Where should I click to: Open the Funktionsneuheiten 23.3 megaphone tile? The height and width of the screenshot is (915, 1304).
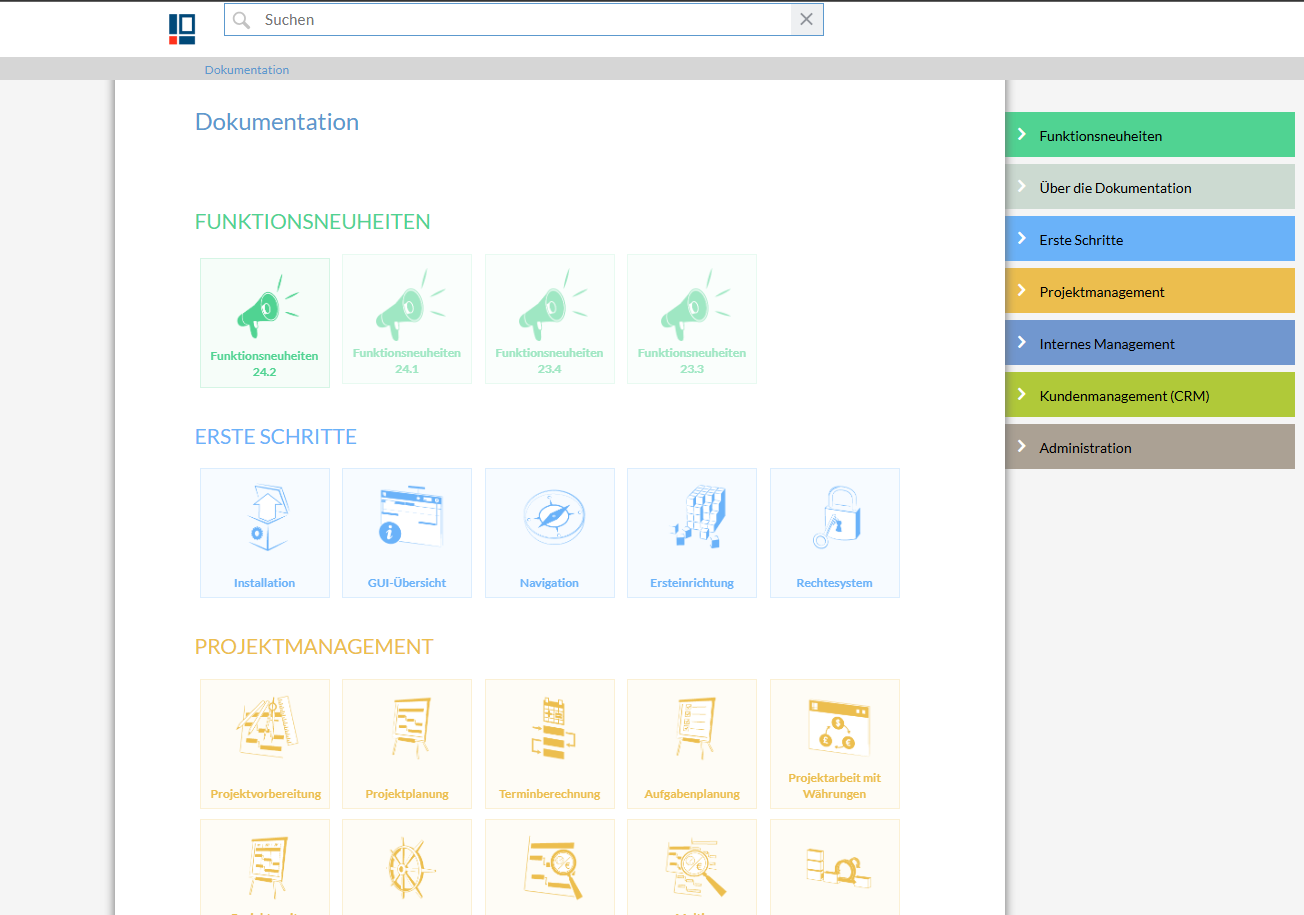click(x=692, y=319)
